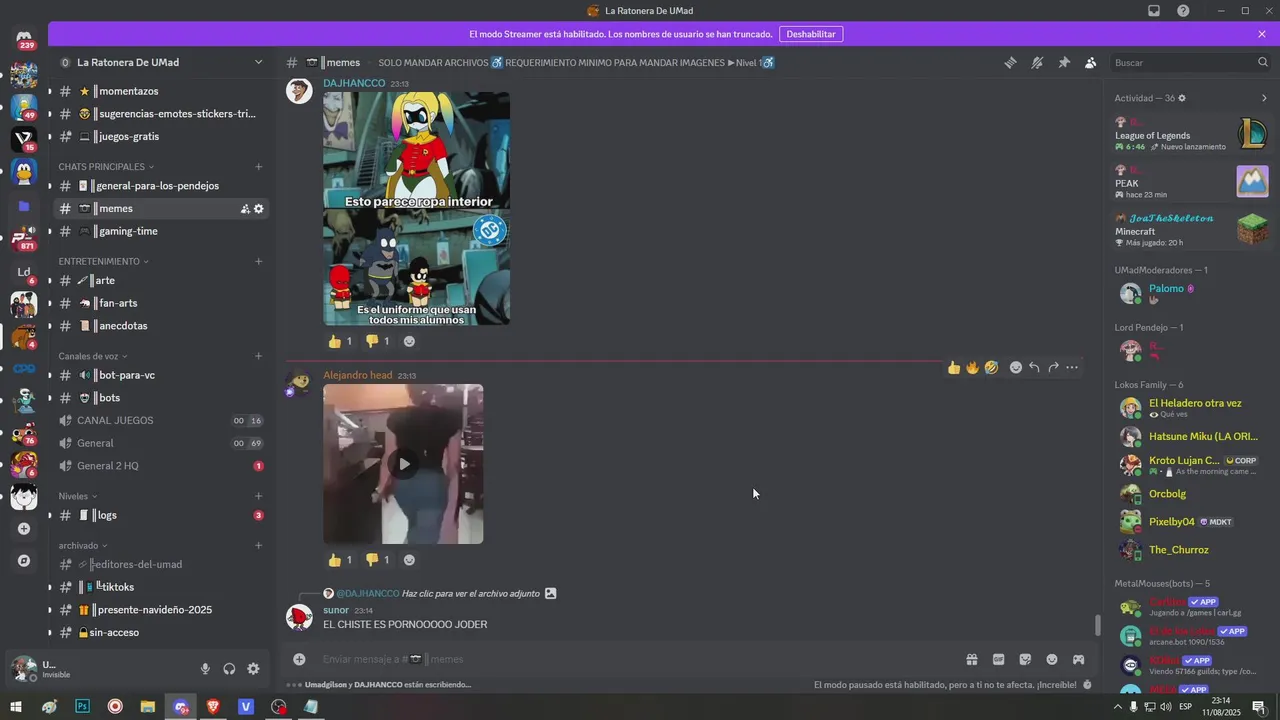Add reaction smiley under DAJHANCCO's meme
This screenshot has height=720, width=1280.
409,341
